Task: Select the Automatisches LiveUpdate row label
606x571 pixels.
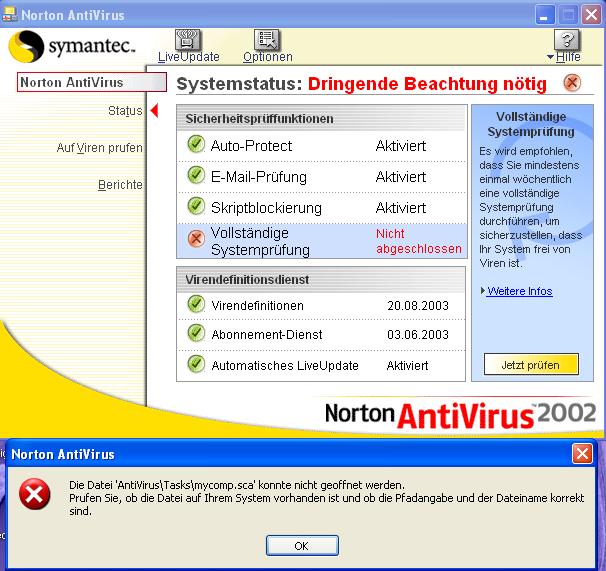Action: point(285,366)
